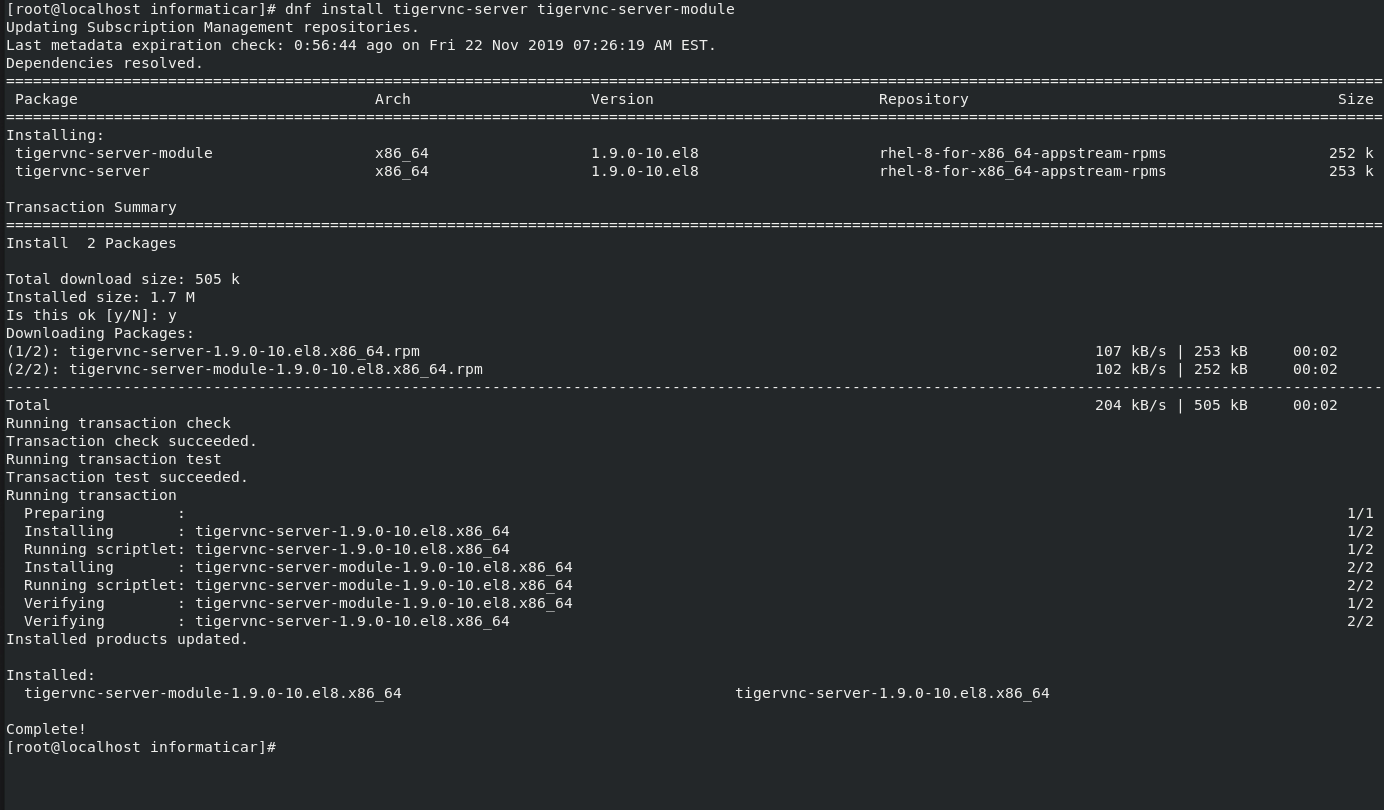The image size is (1384, 810).
Task: Click the Complete! message
Action: (46, 729)
